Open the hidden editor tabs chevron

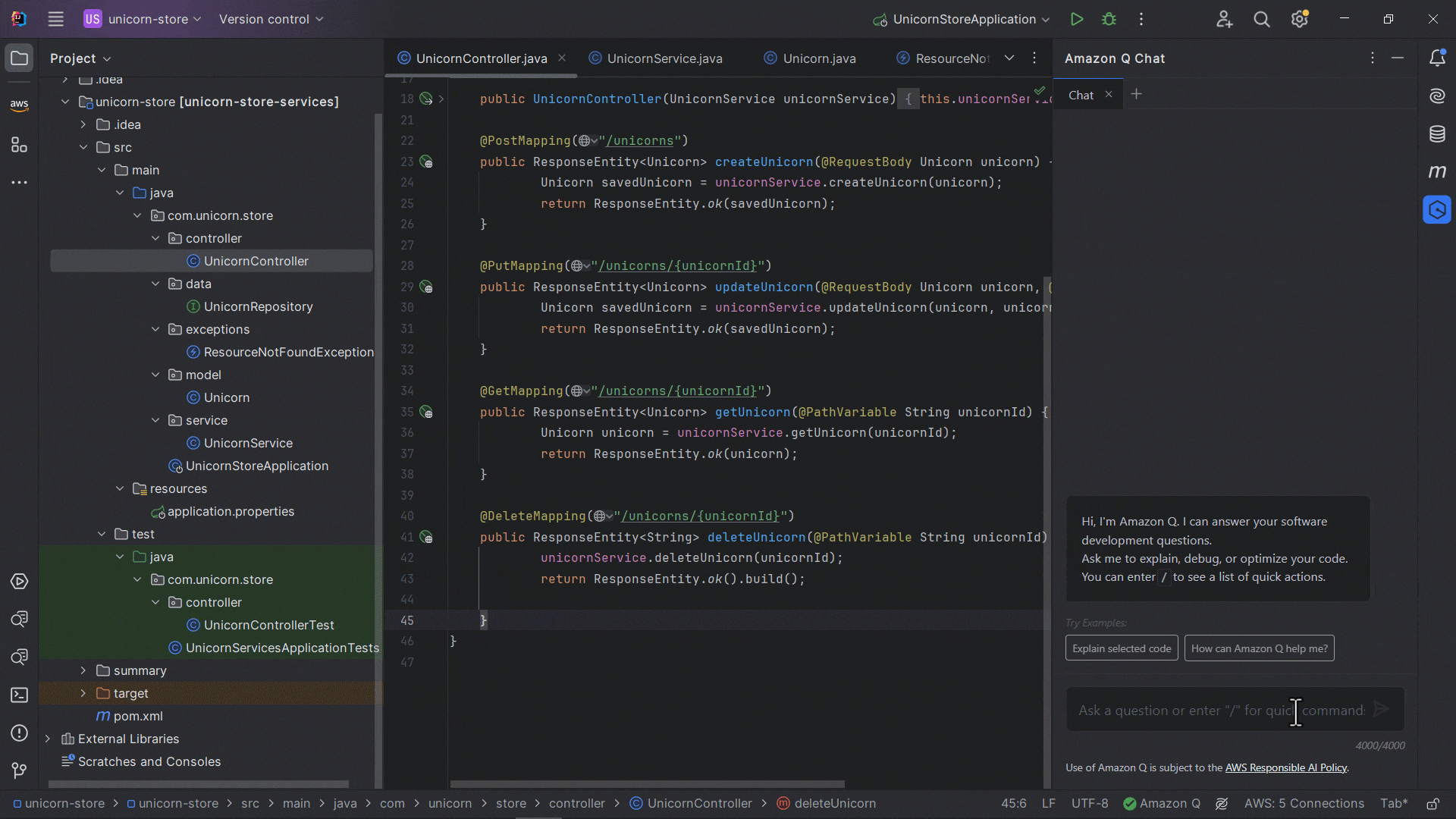pos(1009,57)
